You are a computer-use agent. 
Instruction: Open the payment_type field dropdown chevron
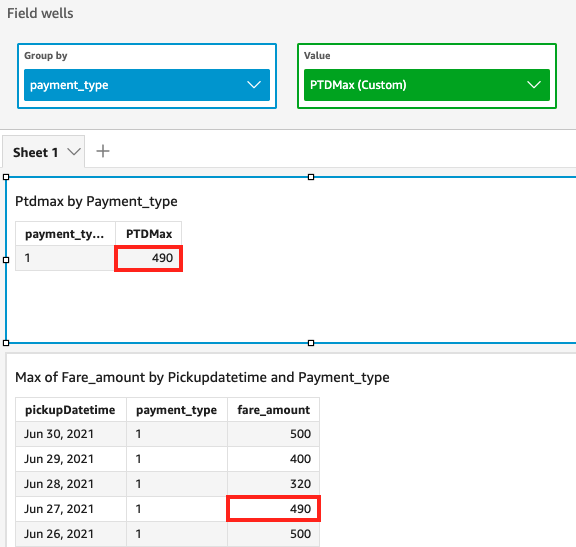(254, 85)
